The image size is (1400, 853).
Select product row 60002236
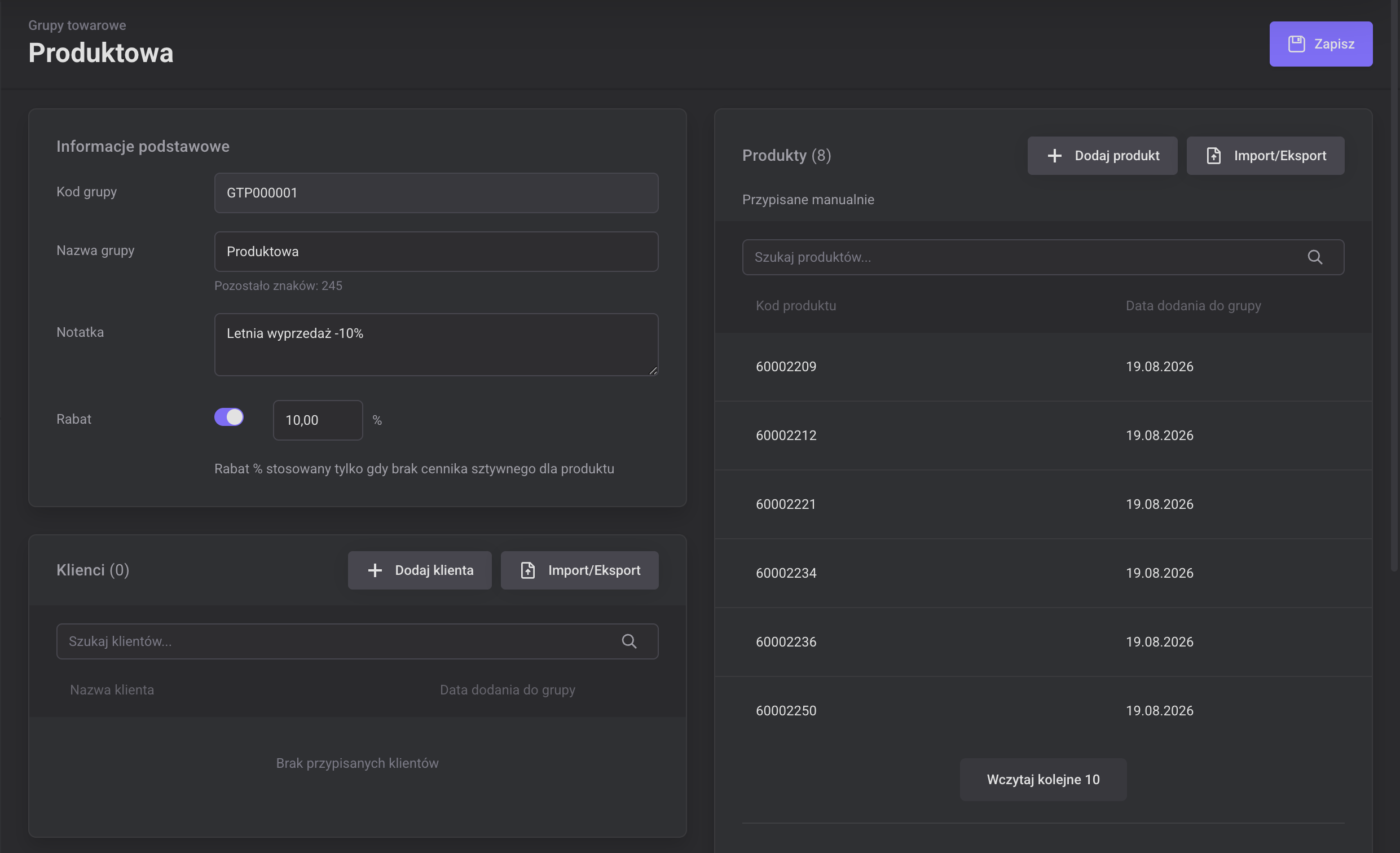[1042, 641]
